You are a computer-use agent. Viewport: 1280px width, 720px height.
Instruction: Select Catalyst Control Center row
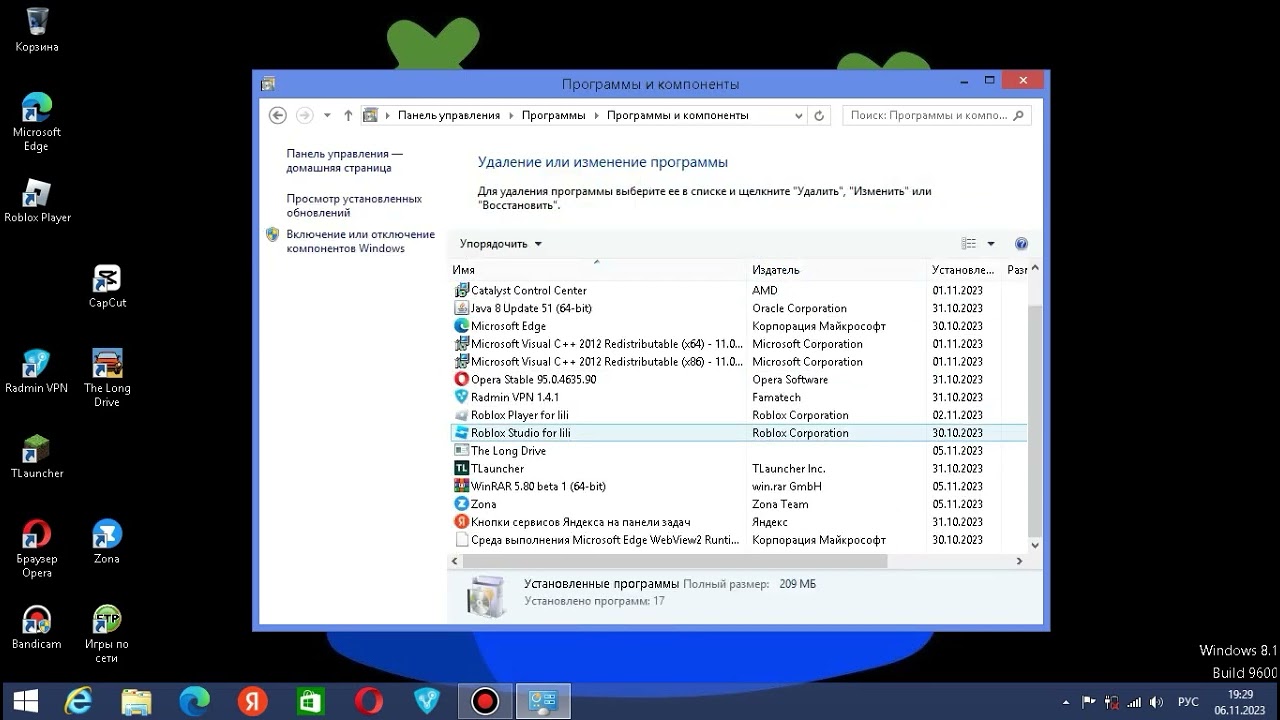coord(740,290)
